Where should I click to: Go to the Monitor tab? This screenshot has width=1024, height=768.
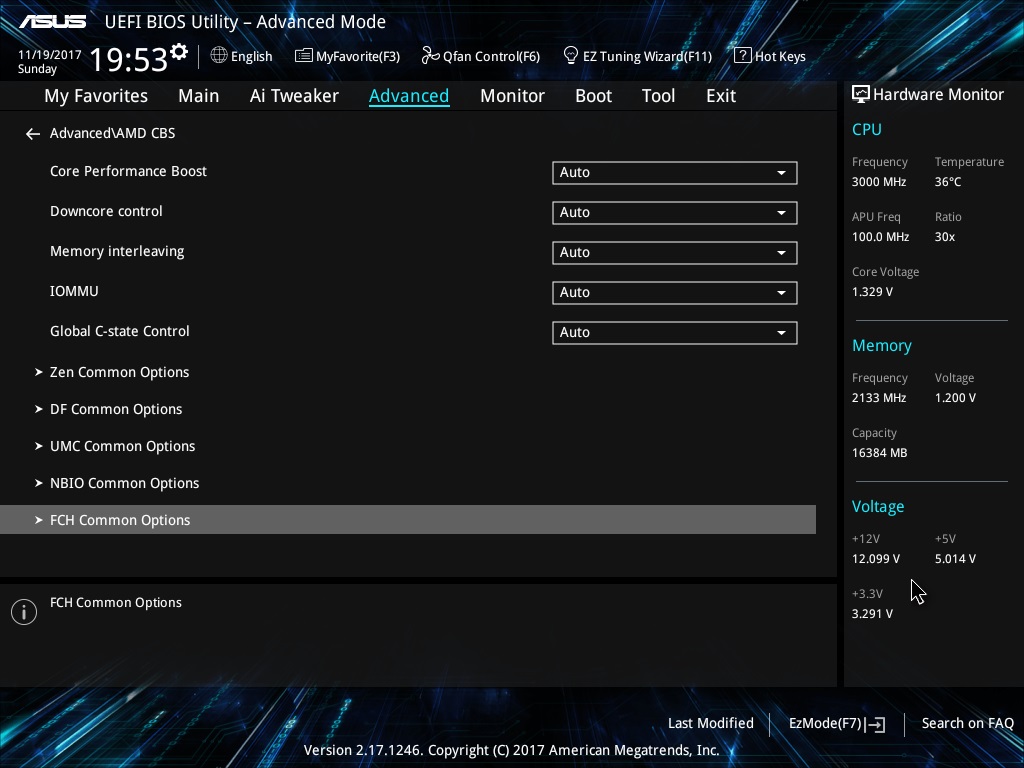point(513,96)
